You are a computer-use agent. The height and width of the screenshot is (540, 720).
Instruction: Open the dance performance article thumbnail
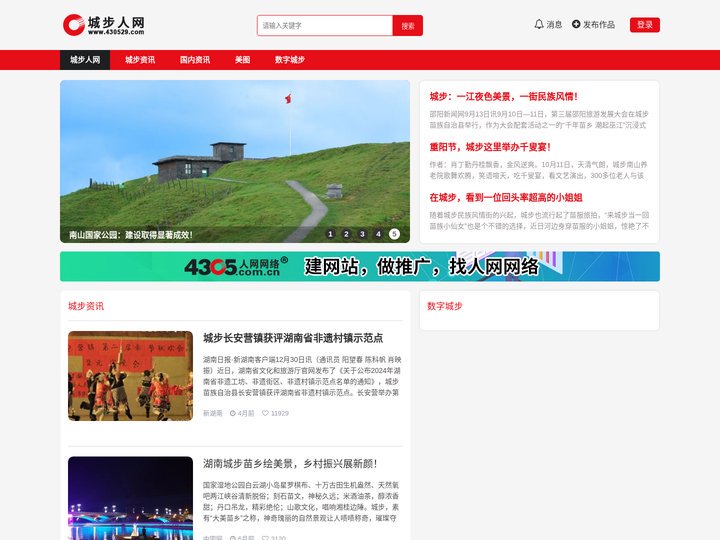130,376
